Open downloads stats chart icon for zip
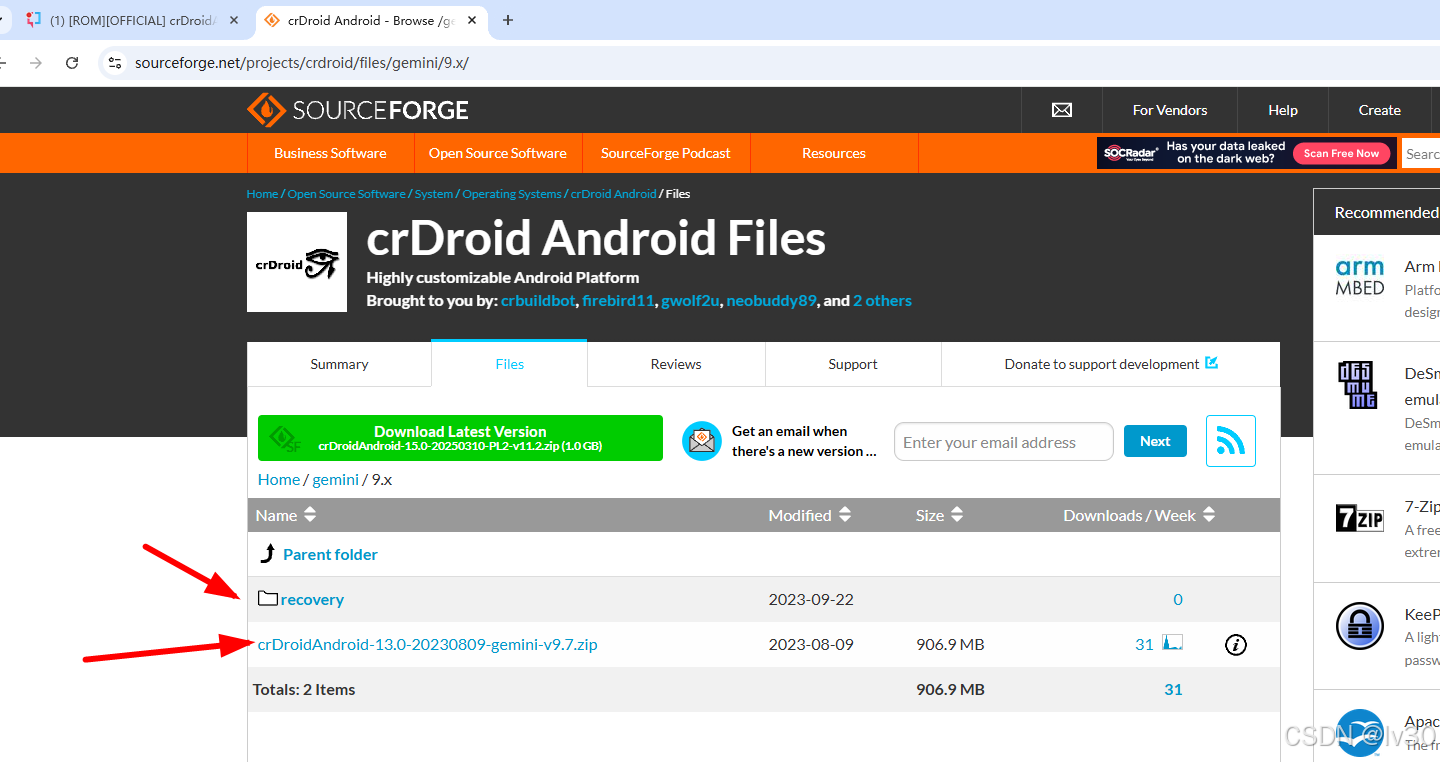 (x=1173, y=643)
